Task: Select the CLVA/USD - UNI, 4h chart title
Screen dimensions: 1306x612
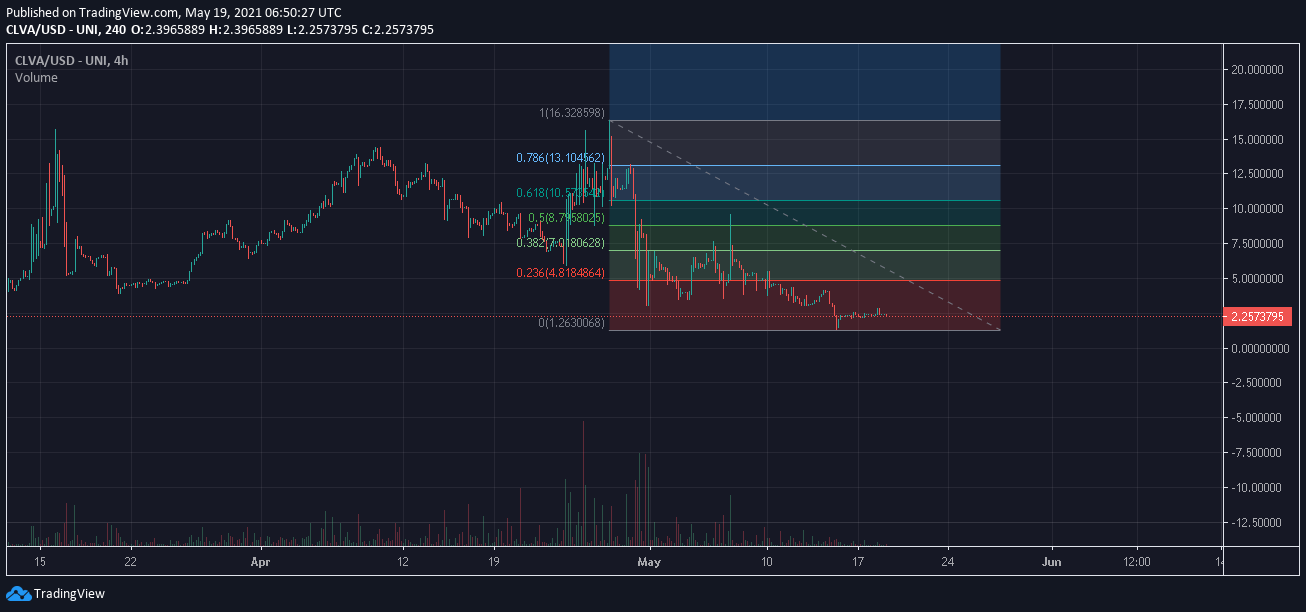Action: (72, 60)
